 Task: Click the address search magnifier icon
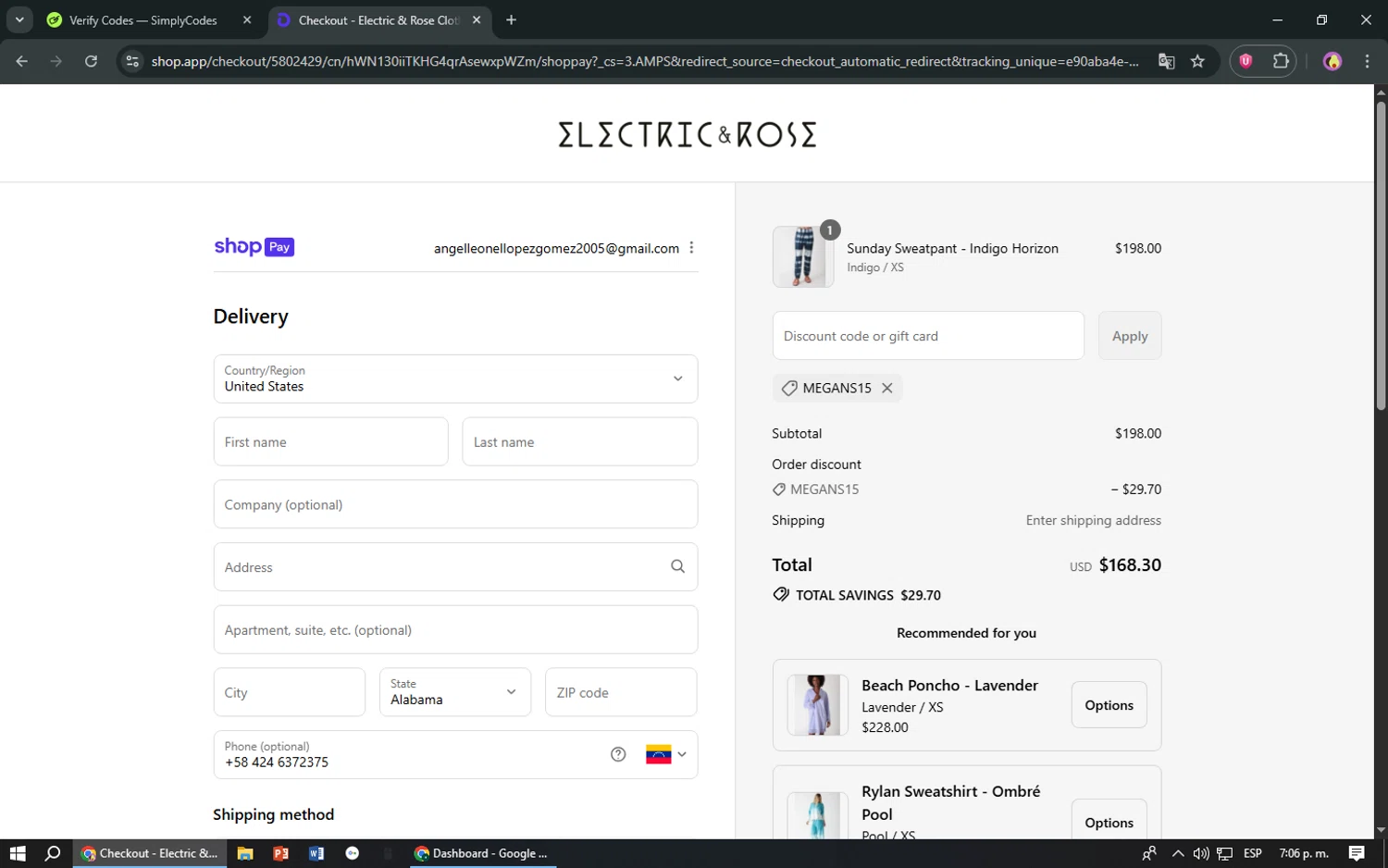pos(677,566)
